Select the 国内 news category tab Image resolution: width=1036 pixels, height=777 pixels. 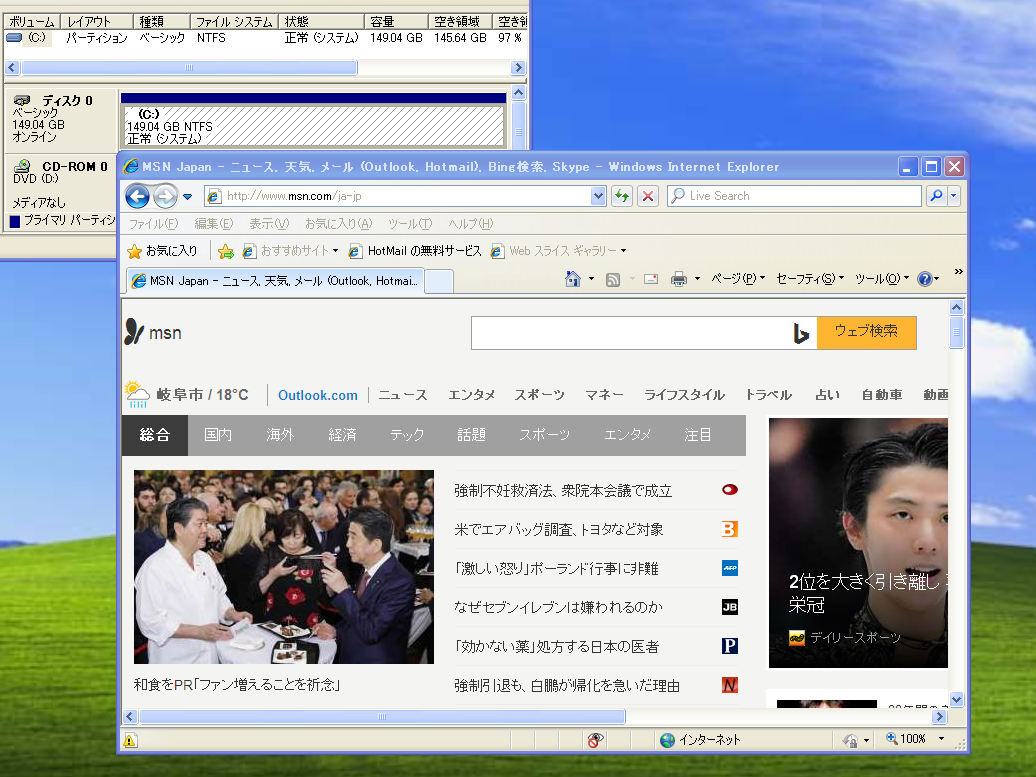click(218, 435)
